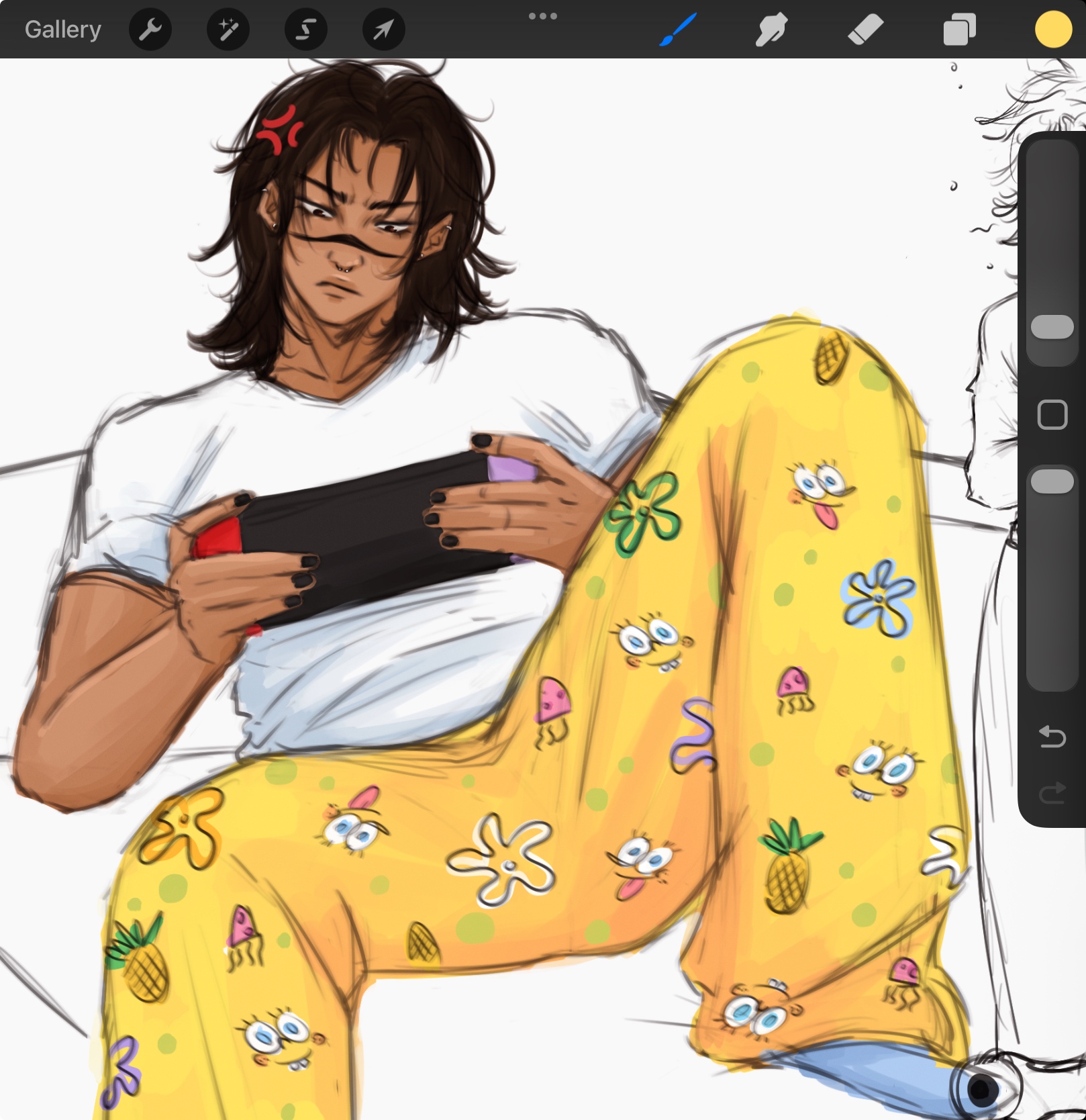Screen dimensions: 1086x1120
Task: Tap the three-dot menu at top center
Action: coord(542,16)
